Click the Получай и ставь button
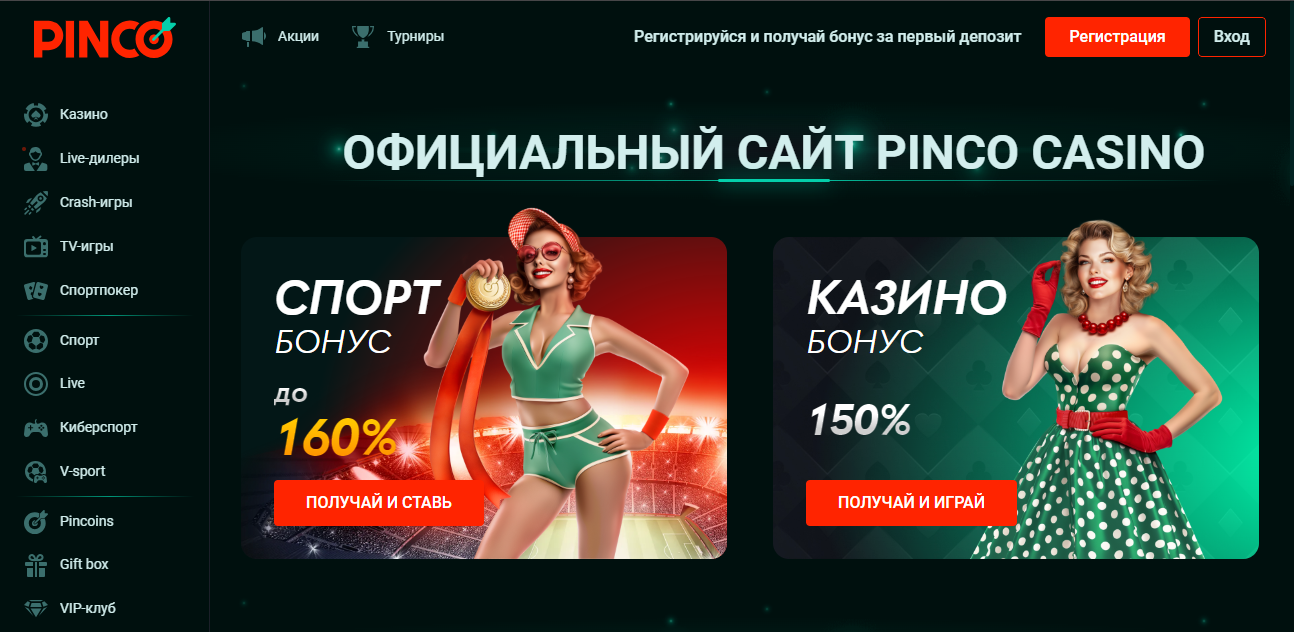Viewport: 1294px width, 632px height. tap(379, 503)
